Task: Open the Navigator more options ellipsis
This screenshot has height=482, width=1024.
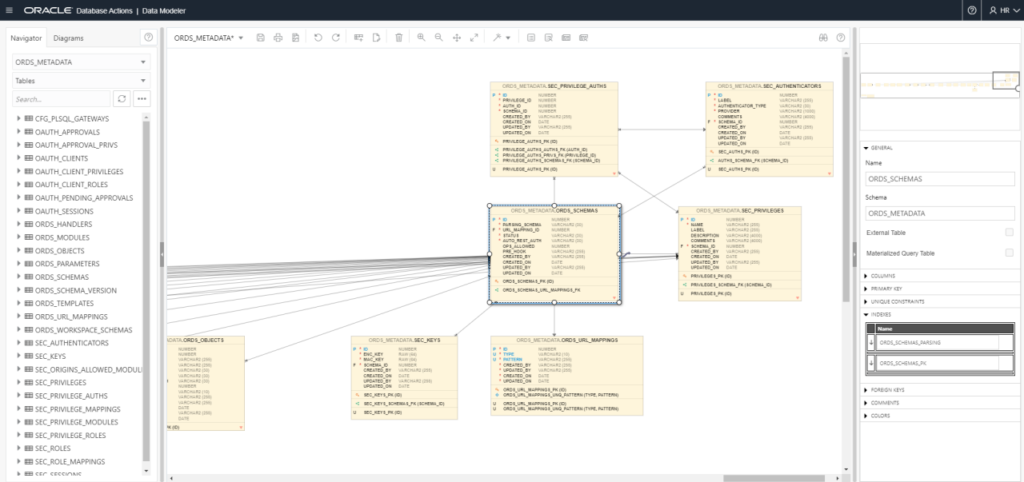Action: 142,99
